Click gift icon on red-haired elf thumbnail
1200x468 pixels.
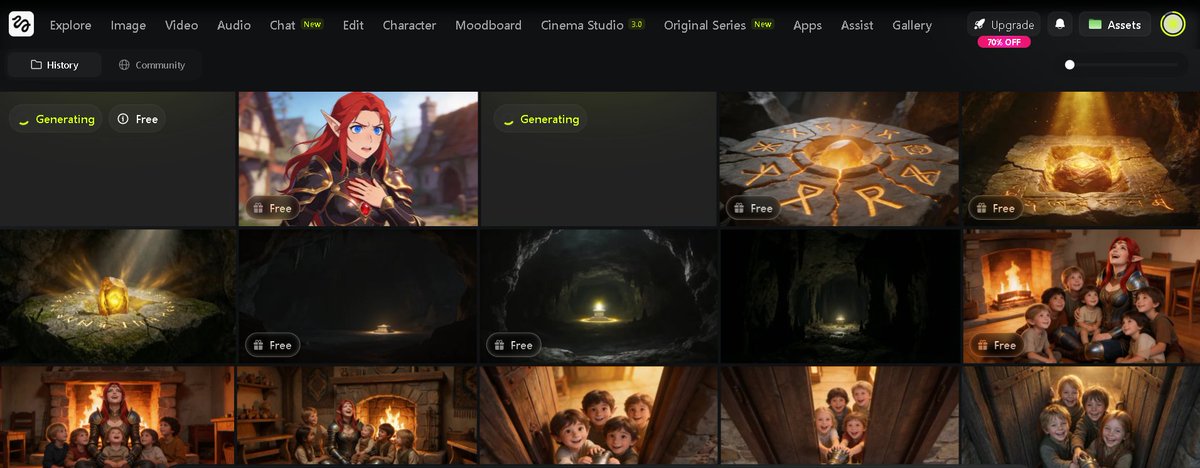point(258,208)
